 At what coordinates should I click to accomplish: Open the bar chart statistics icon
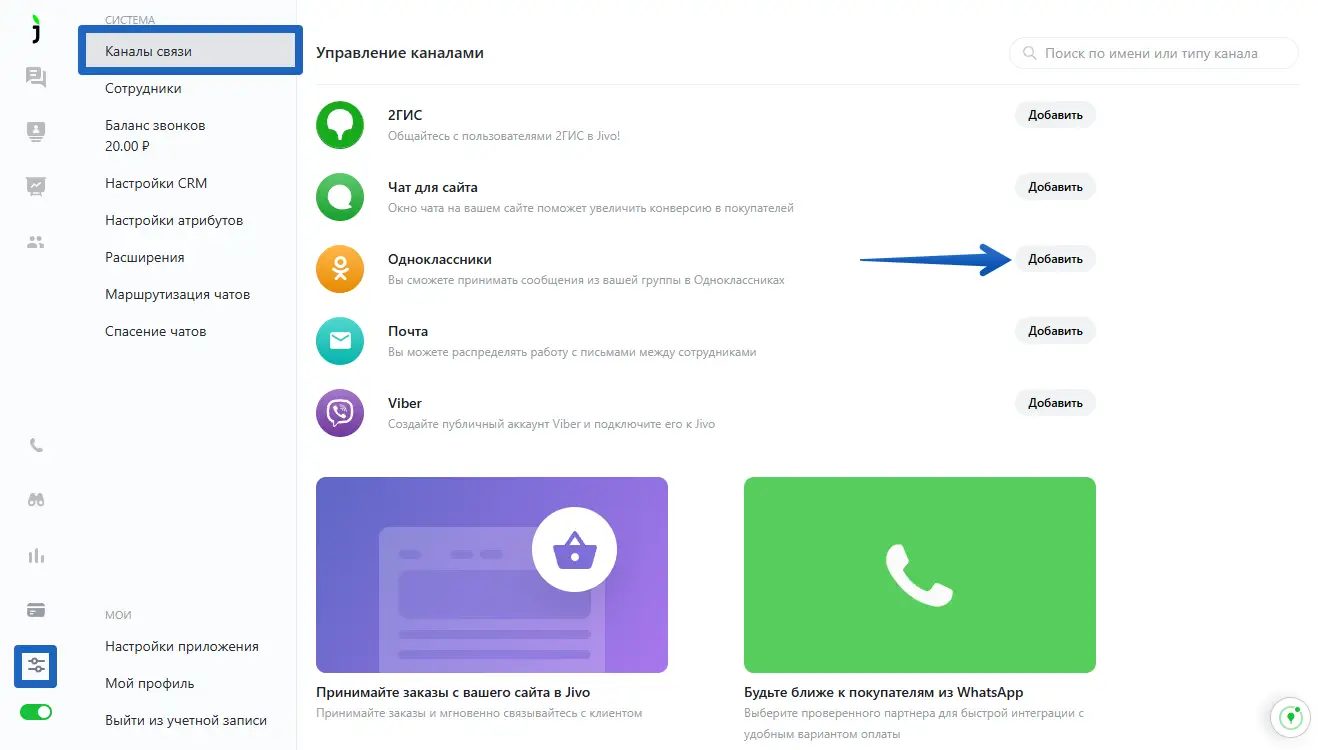coord(36,556)
